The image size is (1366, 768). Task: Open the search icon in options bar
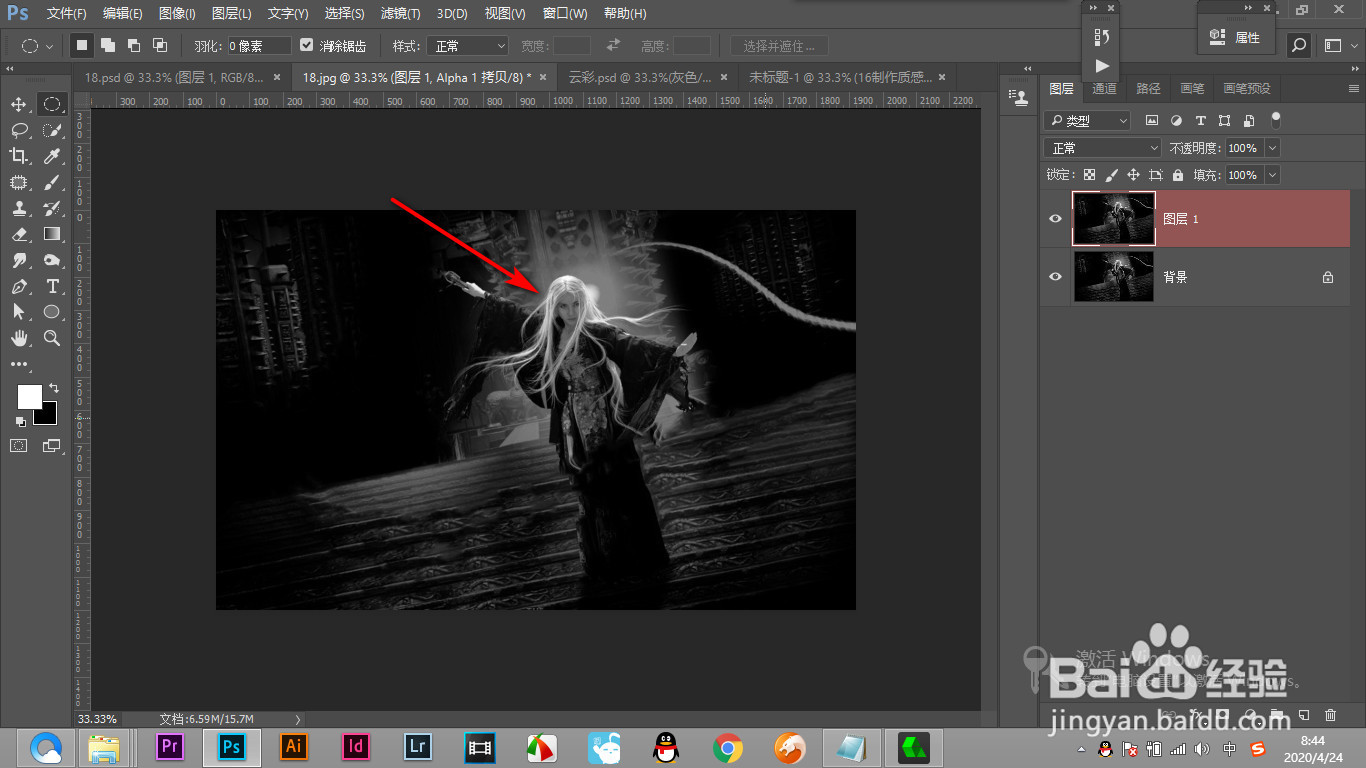1298,45
